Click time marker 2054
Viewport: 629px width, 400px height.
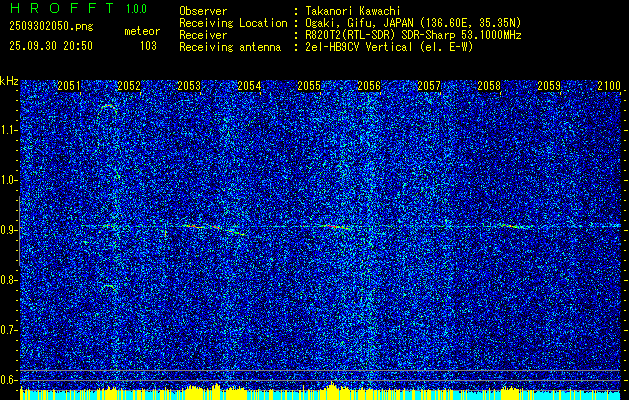point(249,86)
